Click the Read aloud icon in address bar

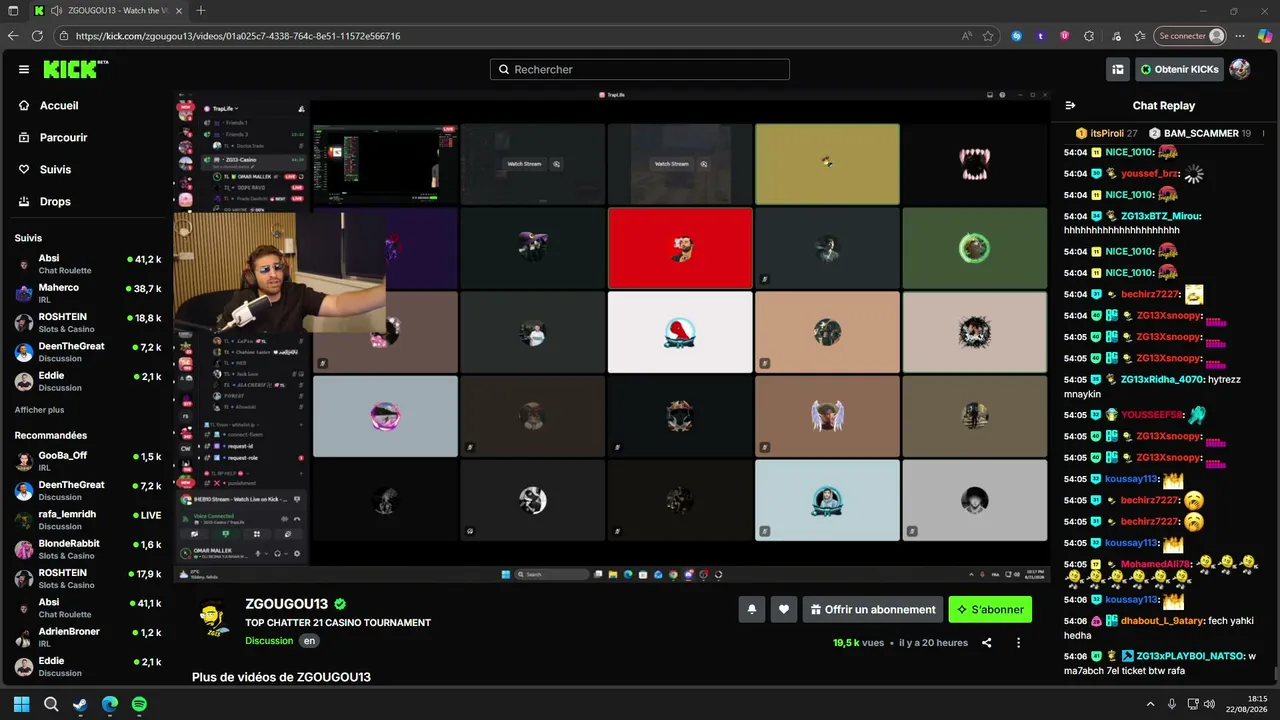(967, 36)
